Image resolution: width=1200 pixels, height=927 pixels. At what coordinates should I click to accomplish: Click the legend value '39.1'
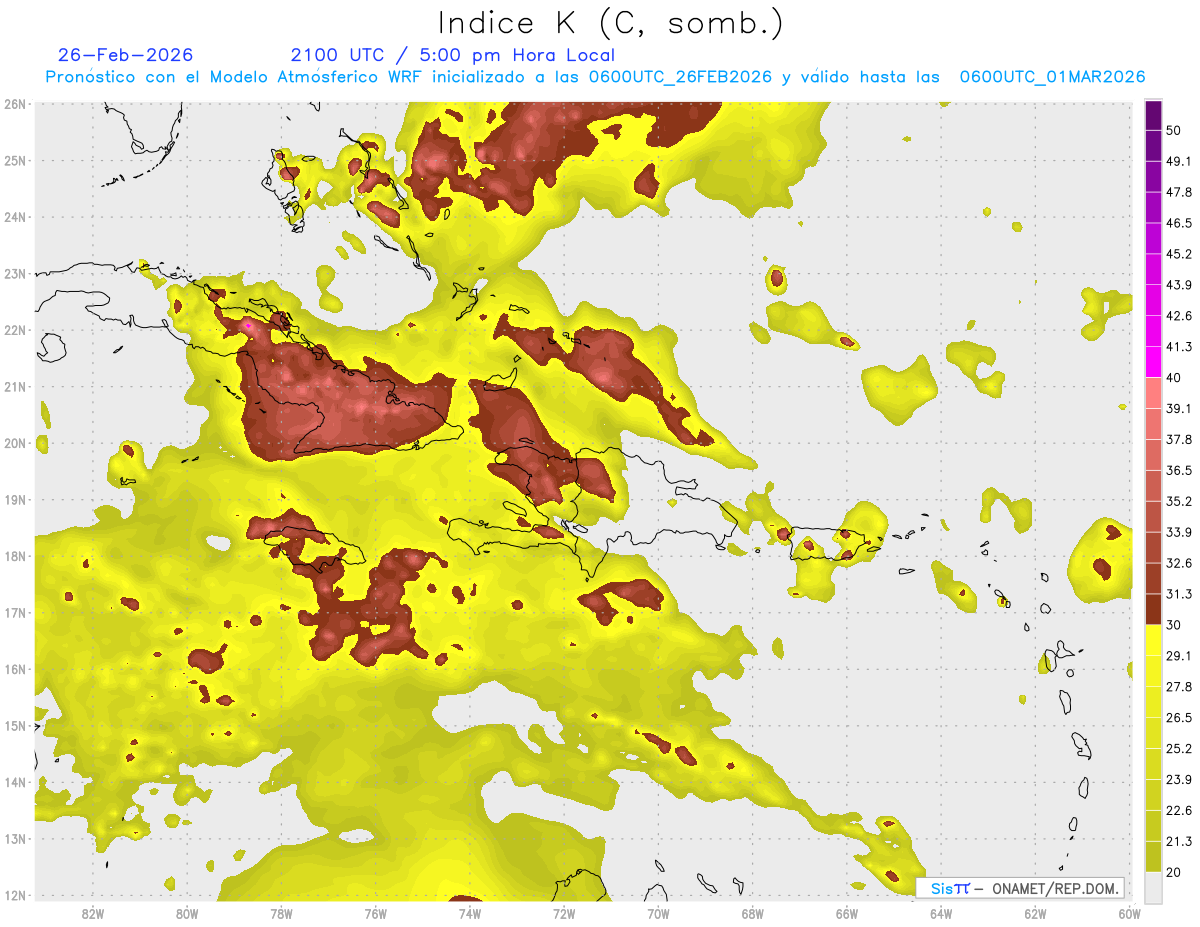(x=1179, y=409)
